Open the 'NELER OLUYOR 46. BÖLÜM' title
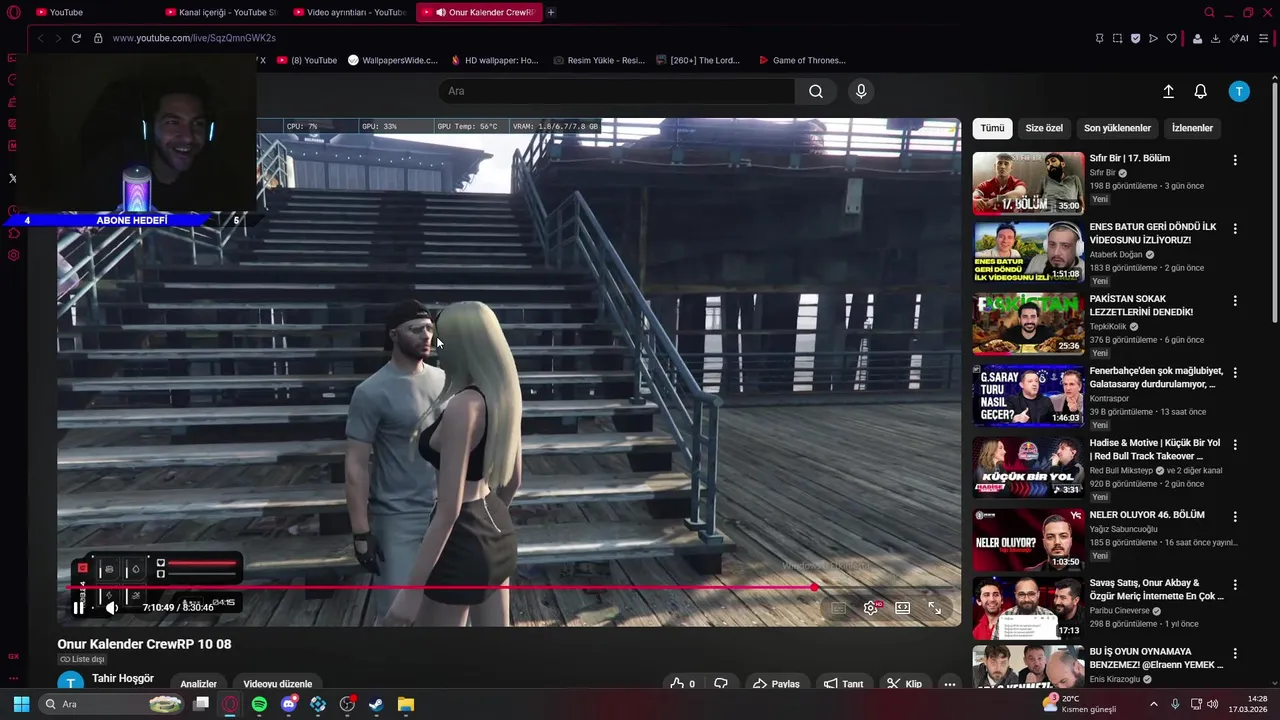The image size is (1280, 720). [x=1147, y=515]
